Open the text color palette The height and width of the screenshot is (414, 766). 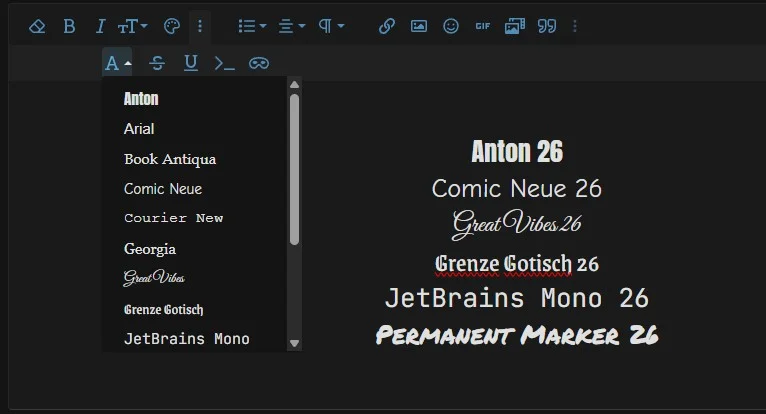pos(171,26)
